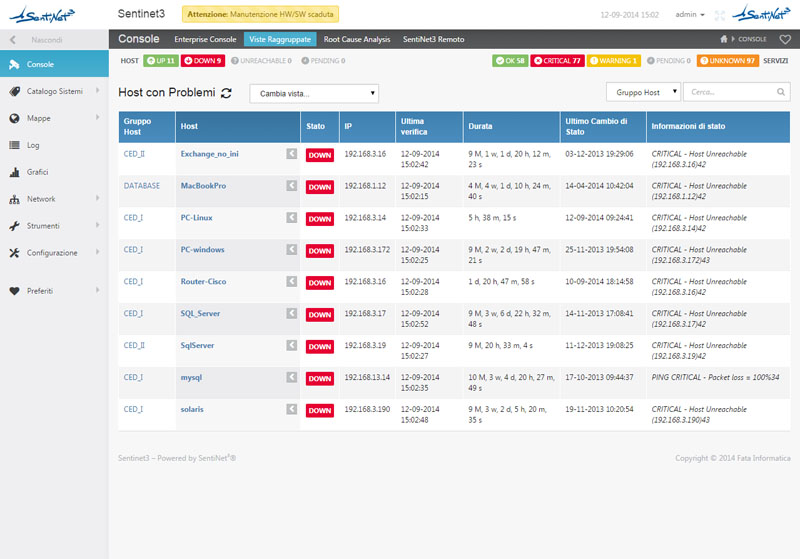800x559 pixels.
Task: Open the Enterprise Console tab
Action: pyautogui.click(x=205, y=39)
